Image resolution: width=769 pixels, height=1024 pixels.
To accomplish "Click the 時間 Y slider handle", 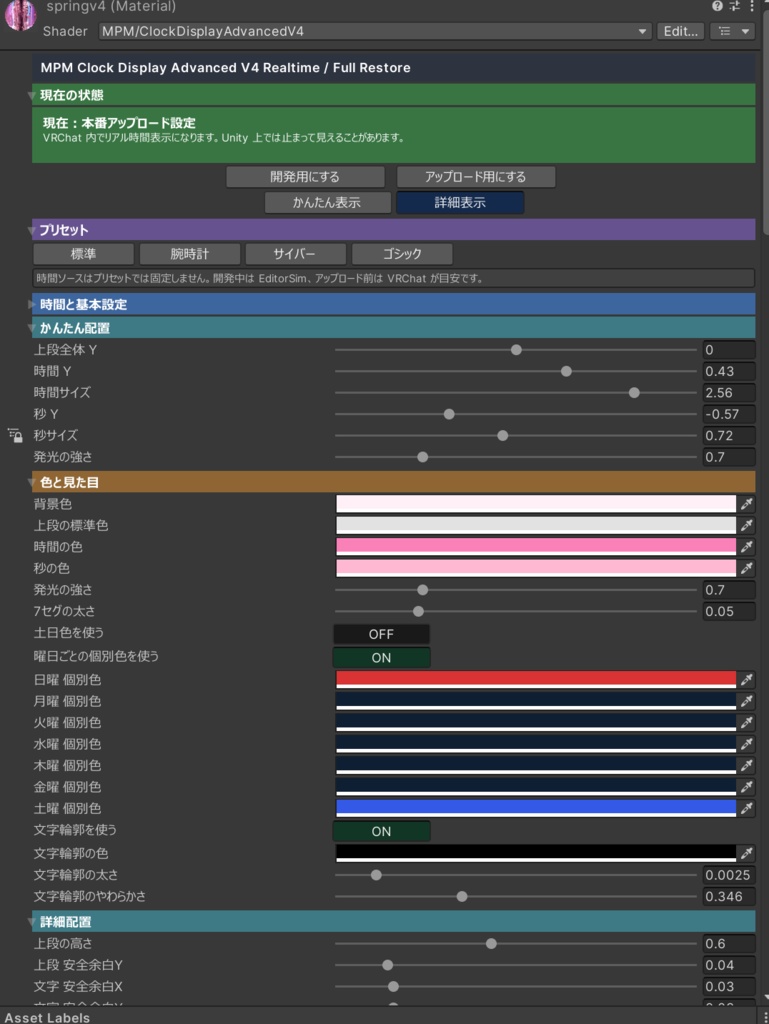I will [x=566, y=372].
